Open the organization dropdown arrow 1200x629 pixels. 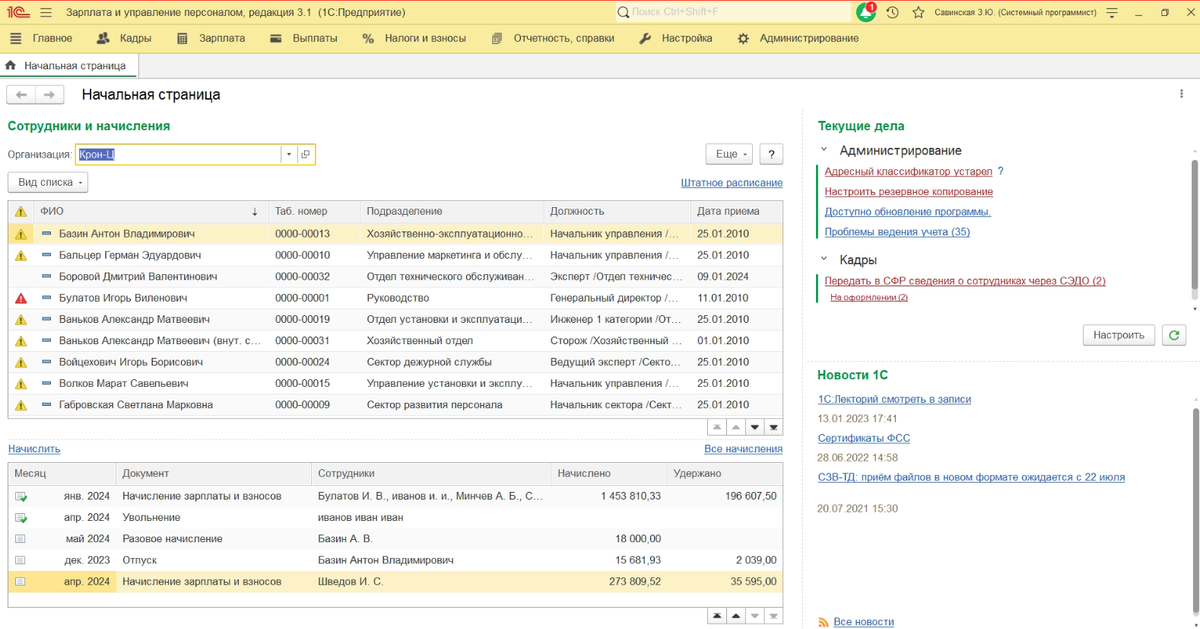point(289,154)
